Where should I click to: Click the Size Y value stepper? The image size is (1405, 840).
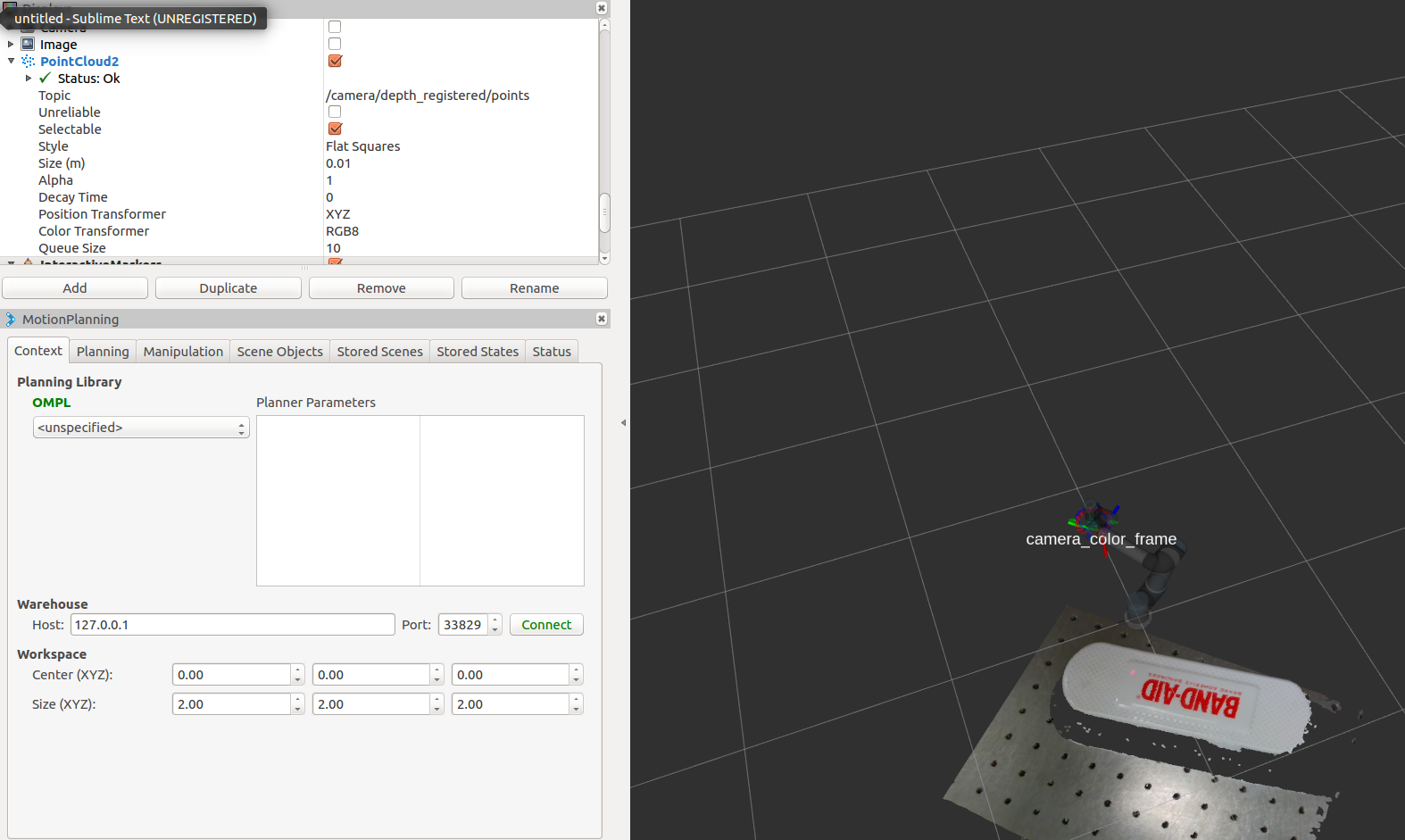pos(436,704)
